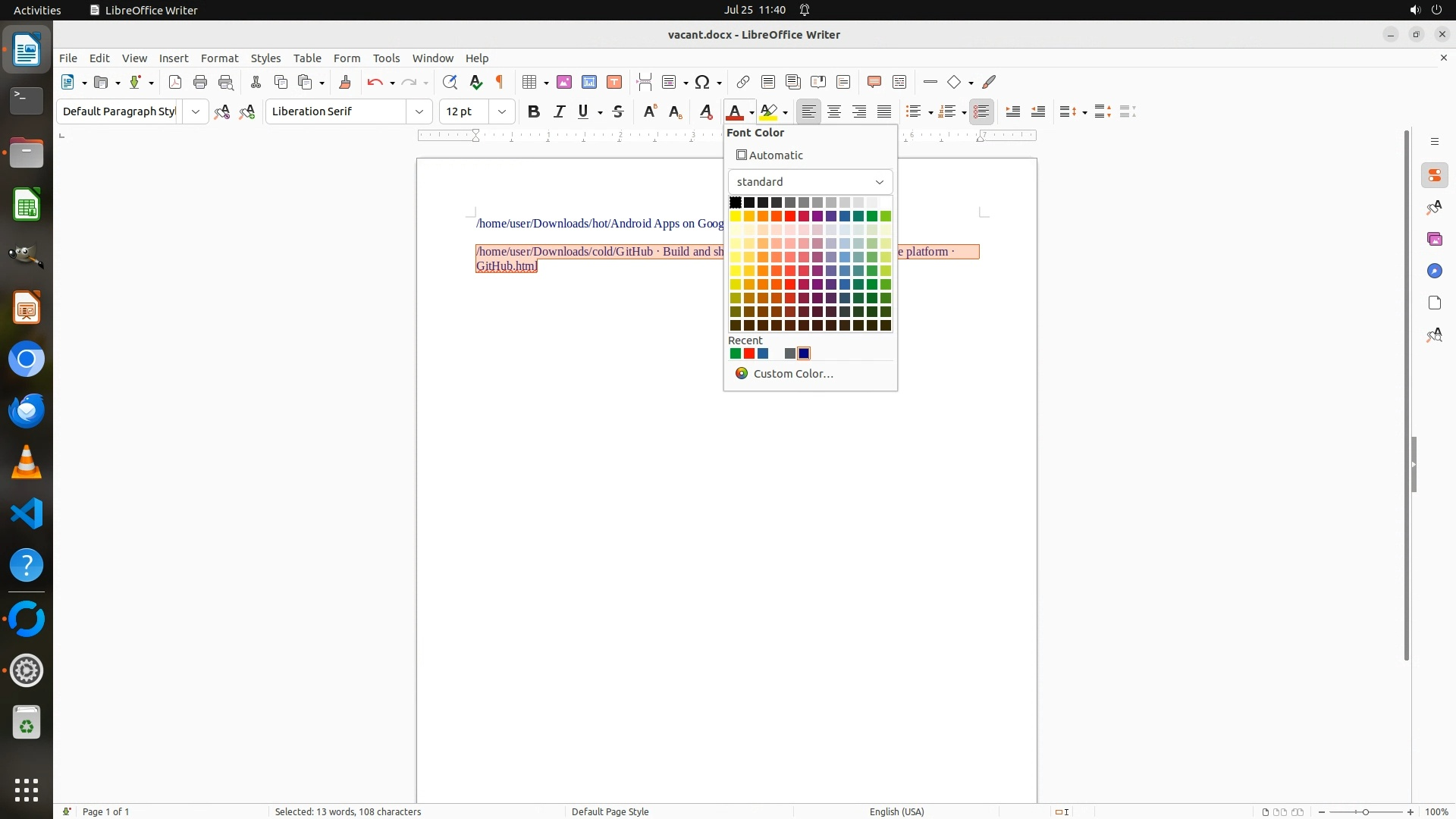The image size is (1456, 819).
Task: Expand the font size dropdown
Action: (501, 111)
